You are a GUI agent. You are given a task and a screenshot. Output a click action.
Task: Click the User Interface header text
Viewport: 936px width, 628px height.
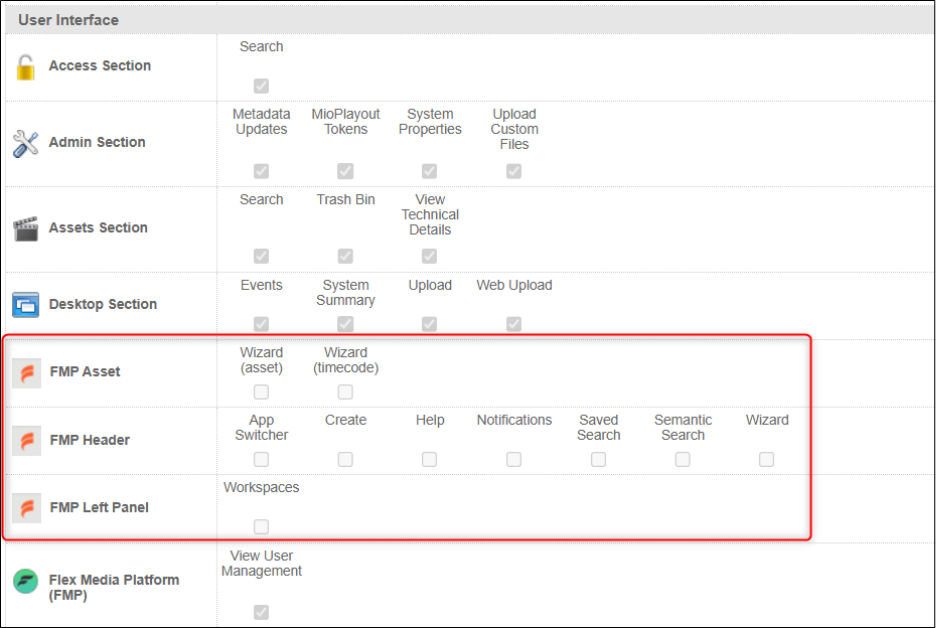point(69,20)
